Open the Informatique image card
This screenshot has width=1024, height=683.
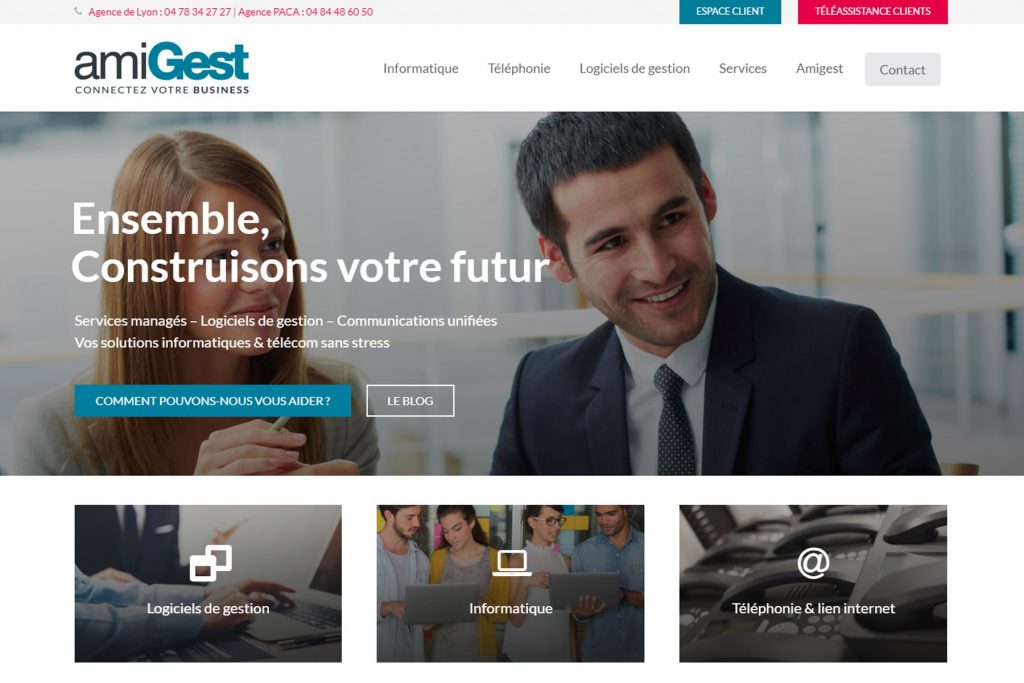511,584
